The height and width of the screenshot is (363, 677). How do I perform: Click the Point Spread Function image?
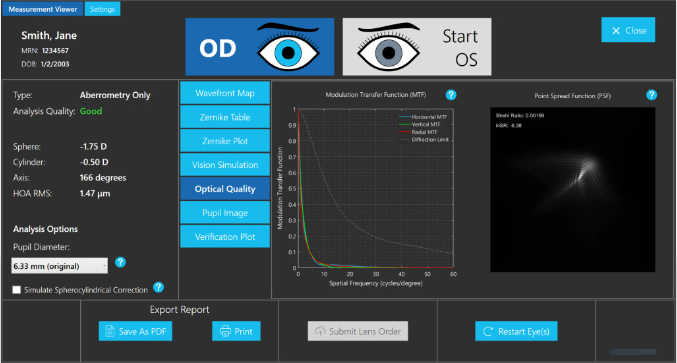(573, 189)
